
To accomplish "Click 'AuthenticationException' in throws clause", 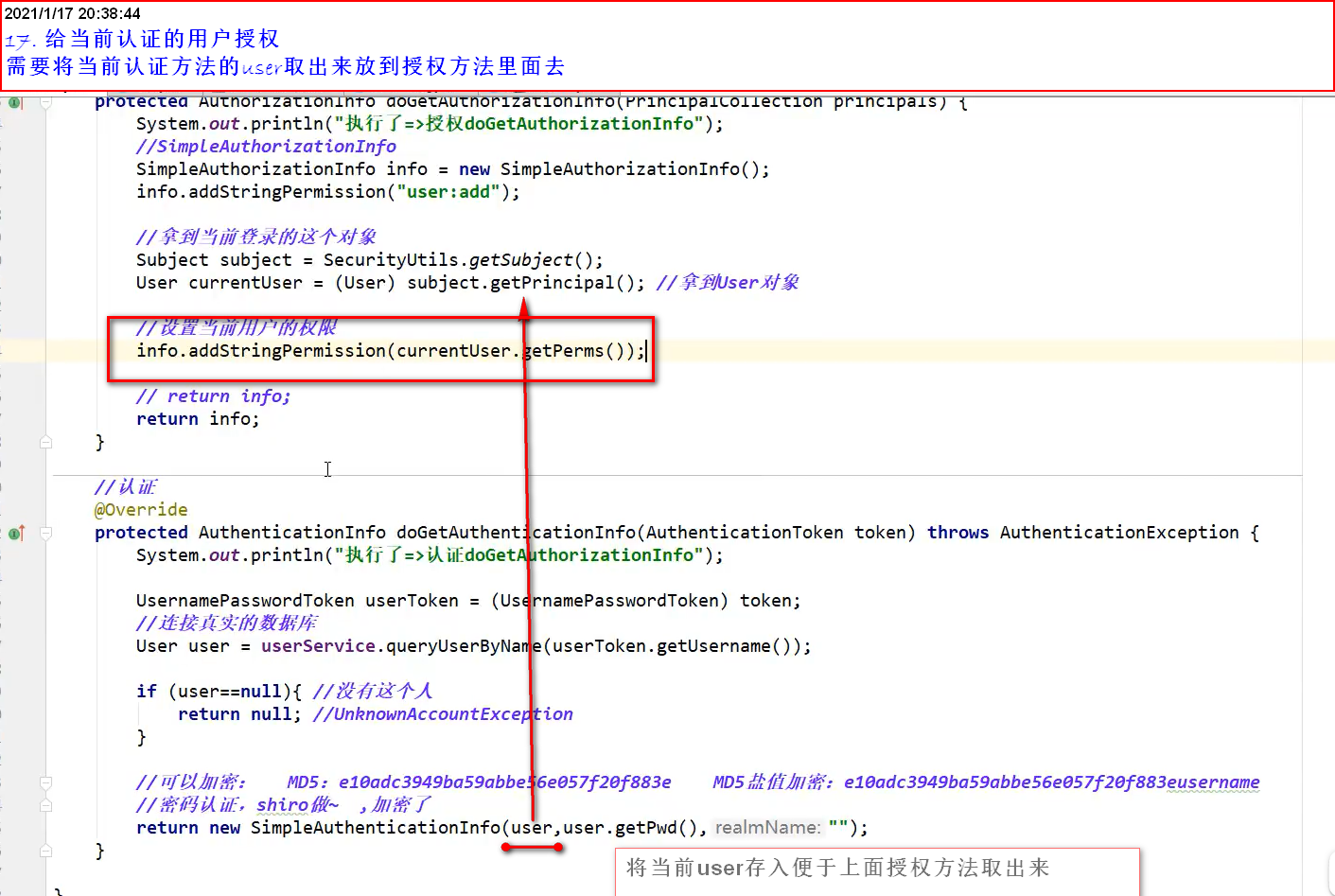I will pos(1119,533).
